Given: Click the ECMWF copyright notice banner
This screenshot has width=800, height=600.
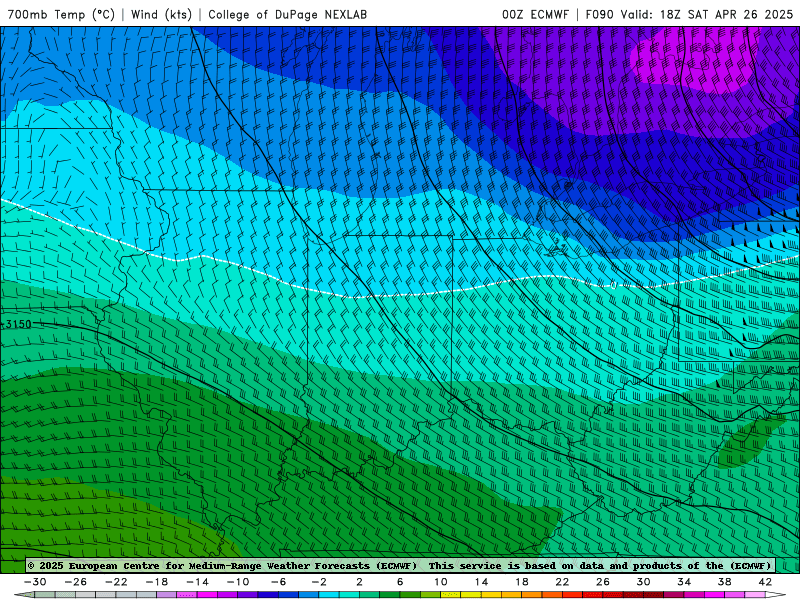Looking at the screenshot, I should tap(401, 566).
